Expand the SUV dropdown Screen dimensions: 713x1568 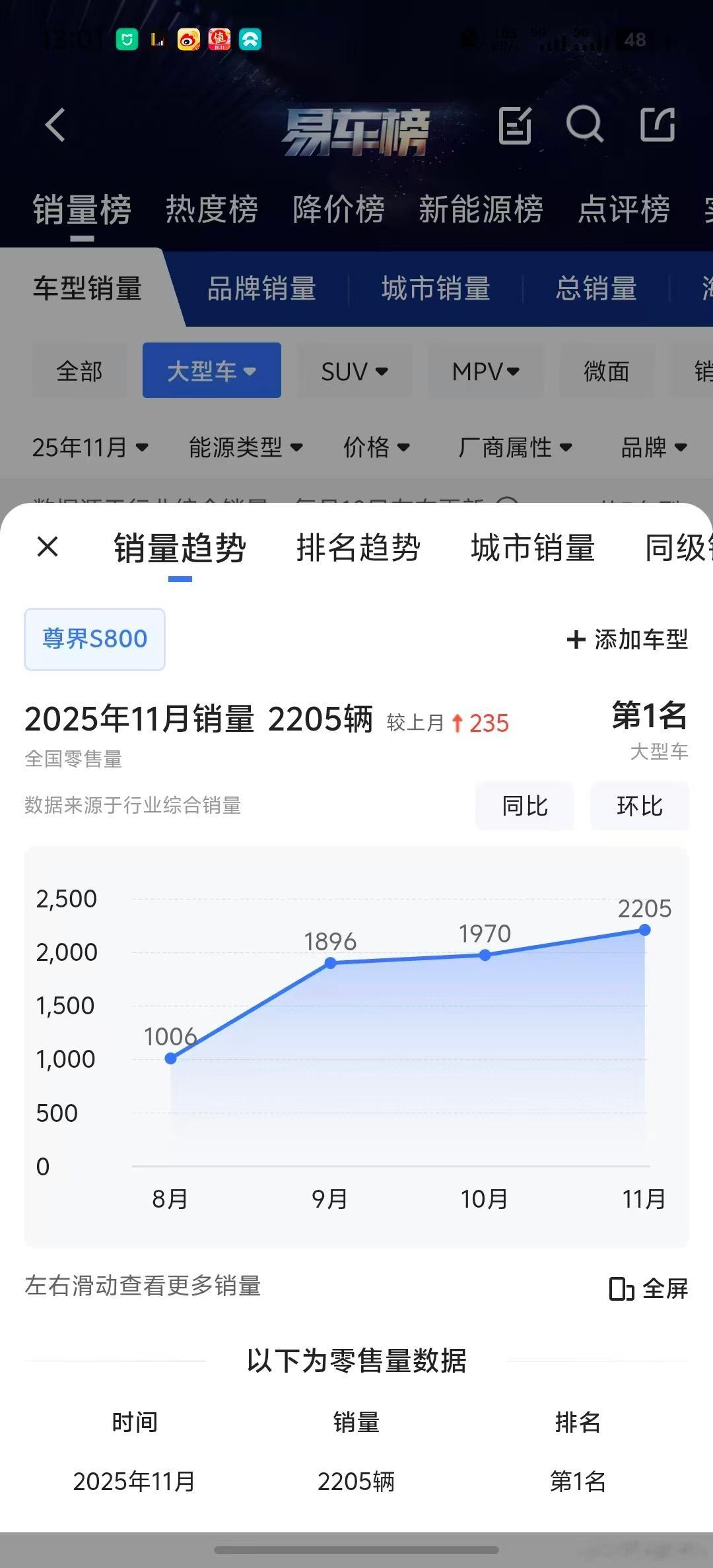point(355,371)
